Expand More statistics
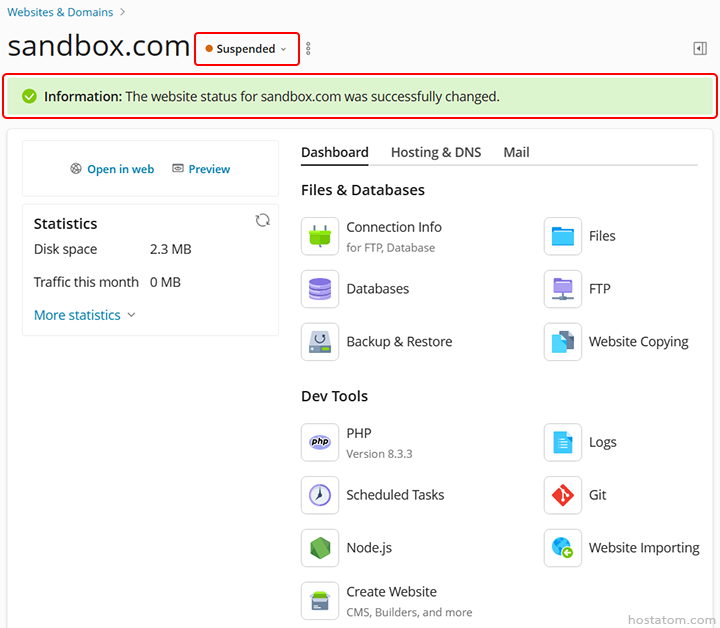Image resolution: width=720 pixels, height=628 pixels. (84, 315)
